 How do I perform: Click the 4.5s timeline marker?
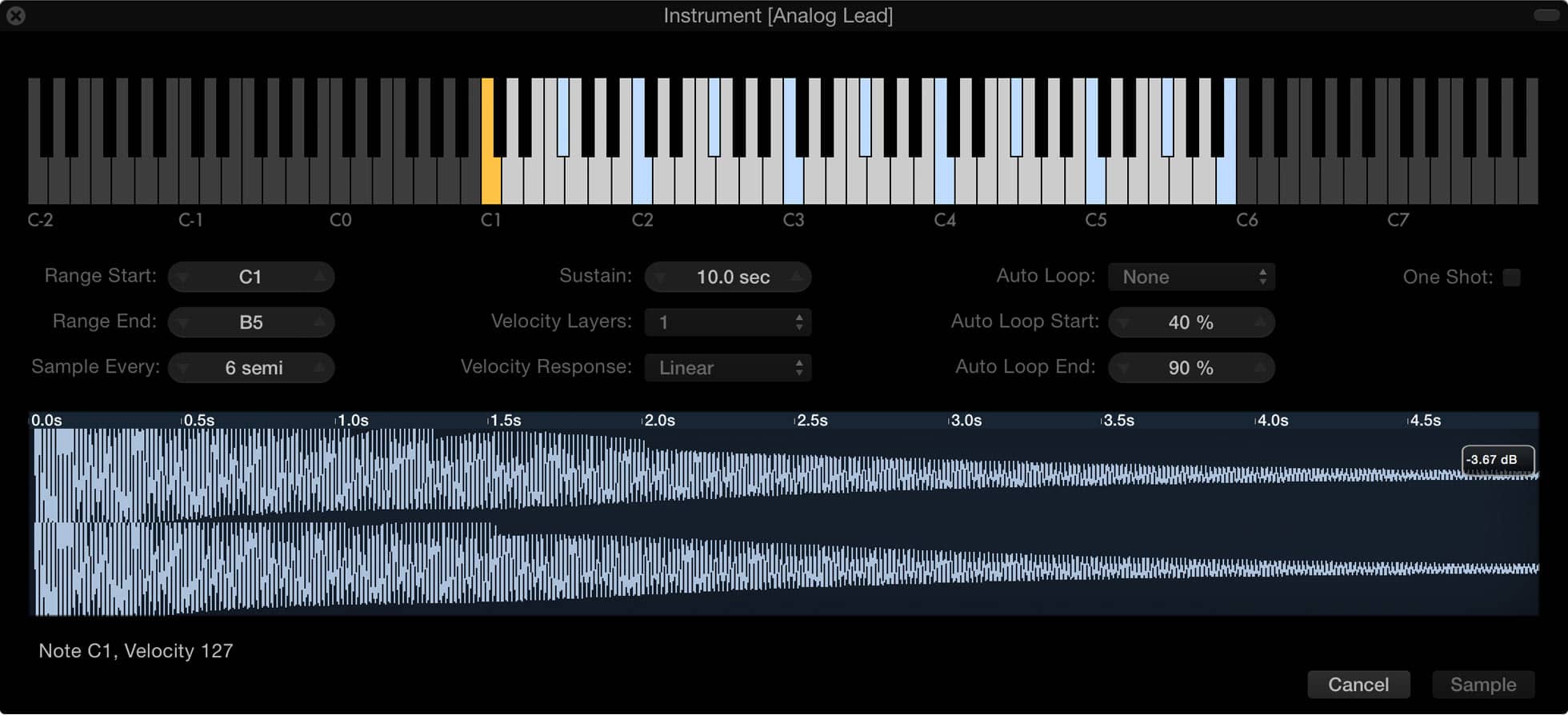(x=1425, y=421)
